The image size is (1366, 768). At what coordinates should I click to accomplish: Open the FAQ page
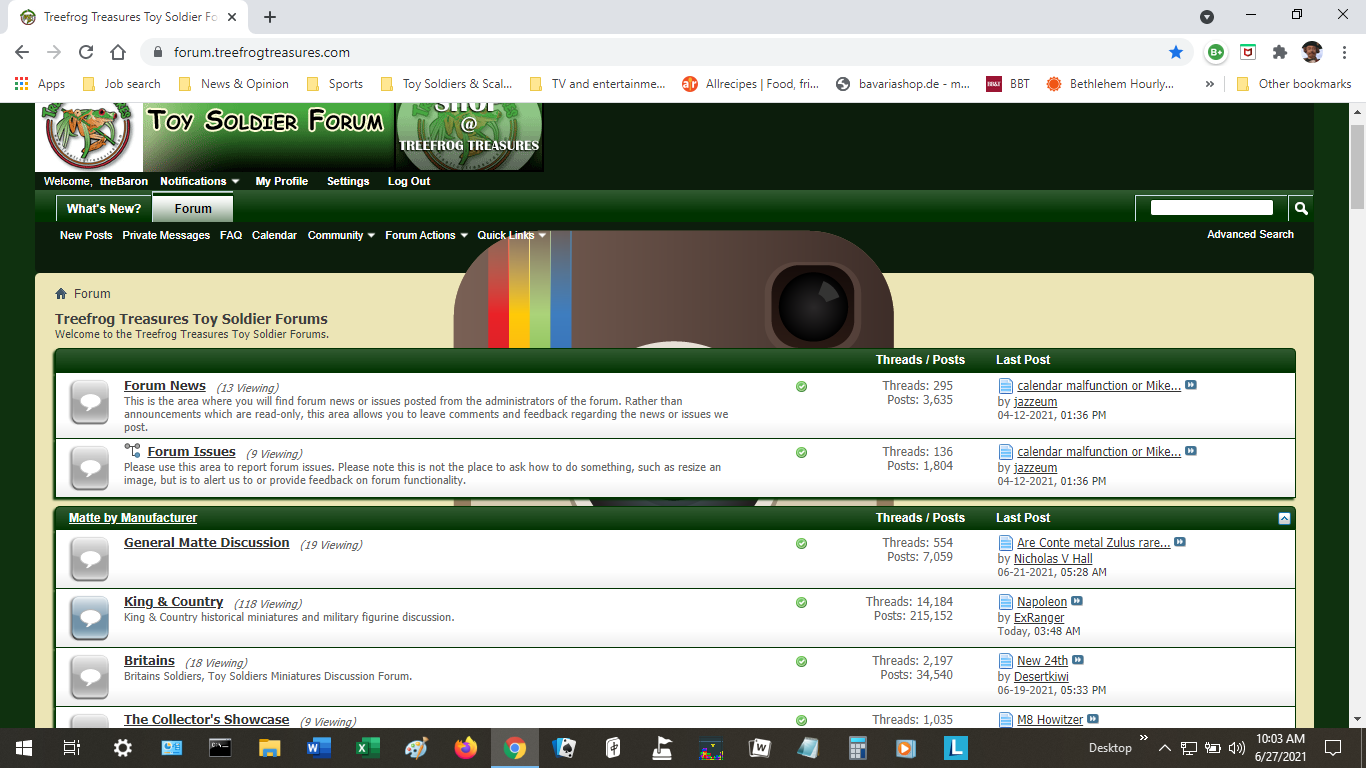[x=231, y=235]
